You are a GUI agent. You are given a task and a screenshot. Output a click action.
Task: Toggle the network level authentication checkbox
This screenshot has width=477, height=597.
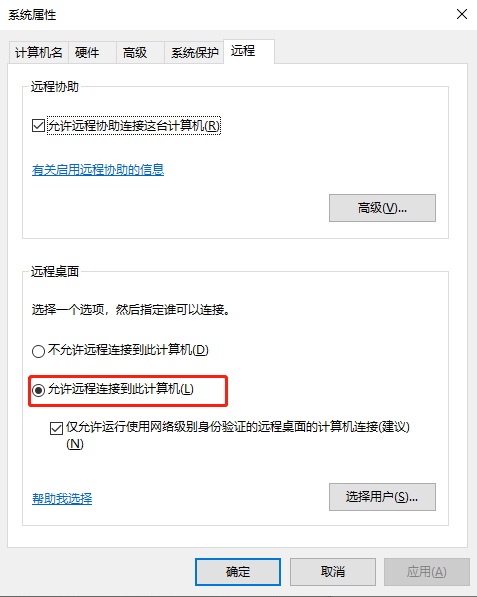click(56, 428)
